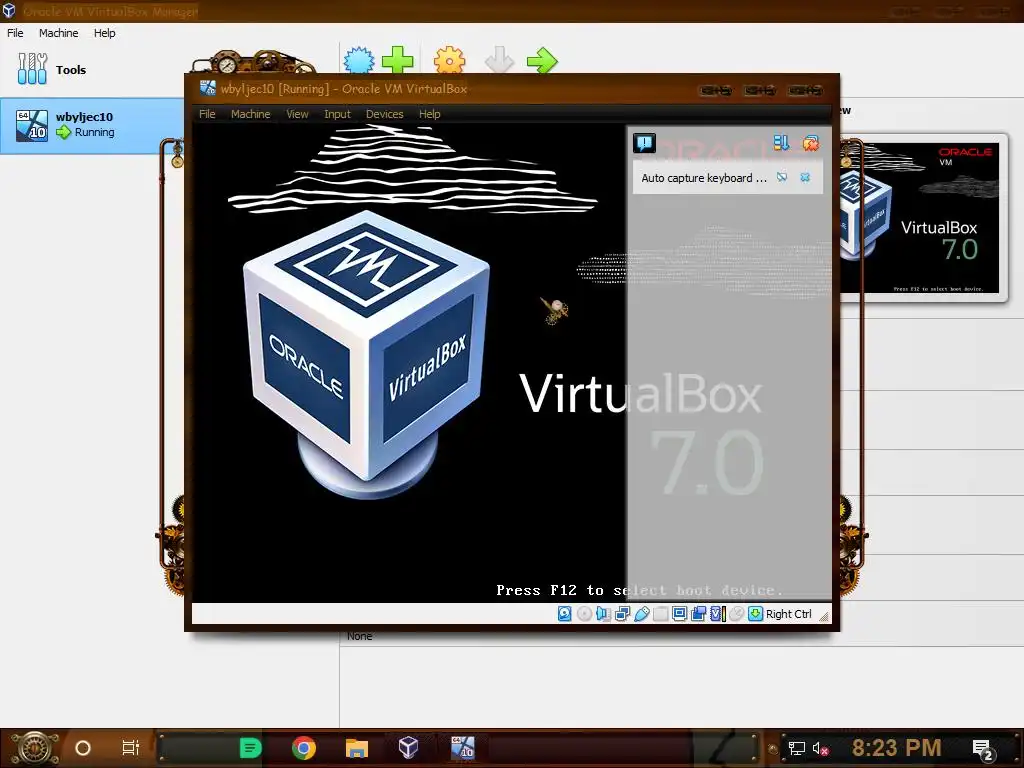The width and height of the screenshot is (1024, 768).
Task: Open Help menu in the running VM window
Action: coord(429,114)
